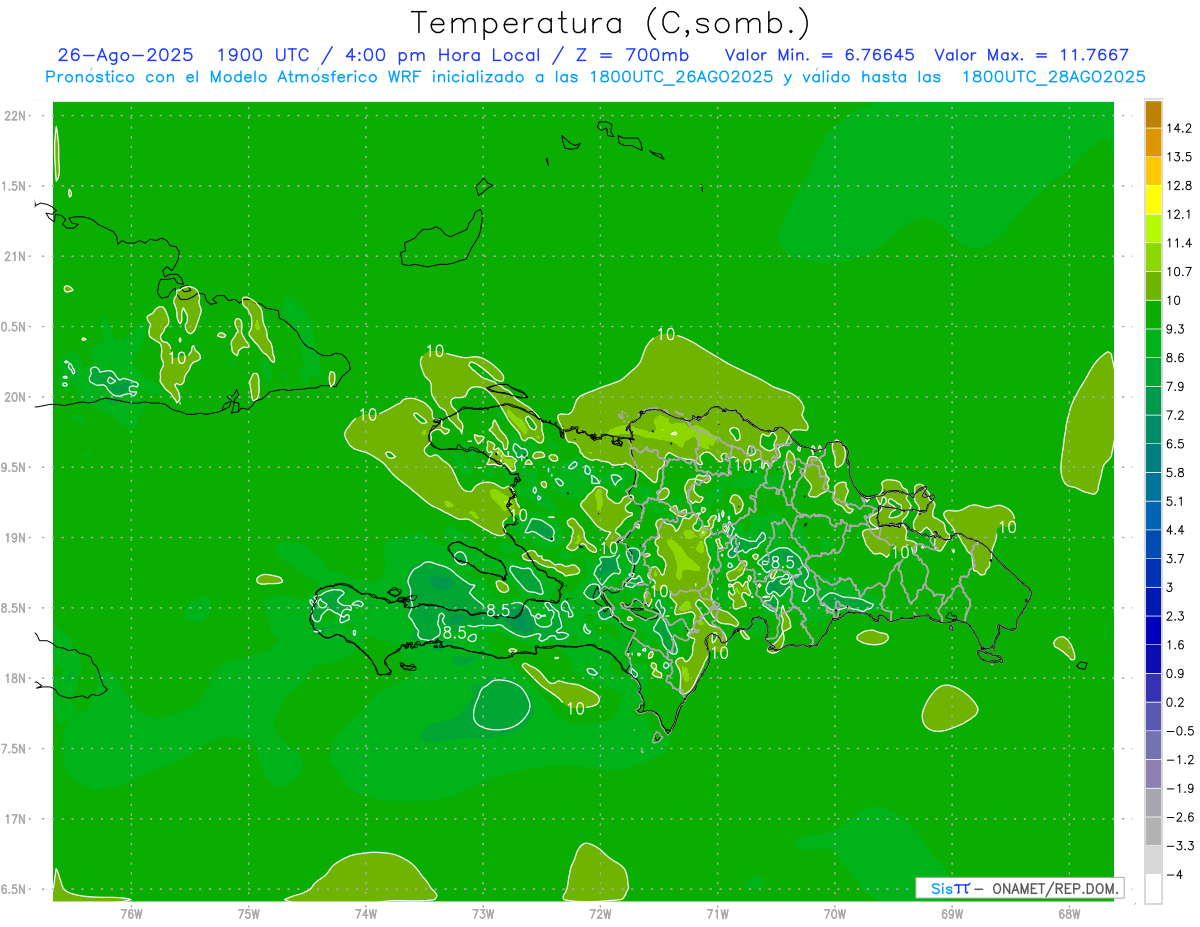Click the "Valor Max. = 11.7667" readout
The width and height of the screenshot is (1200, 927).
click(x=1031, y=55)
